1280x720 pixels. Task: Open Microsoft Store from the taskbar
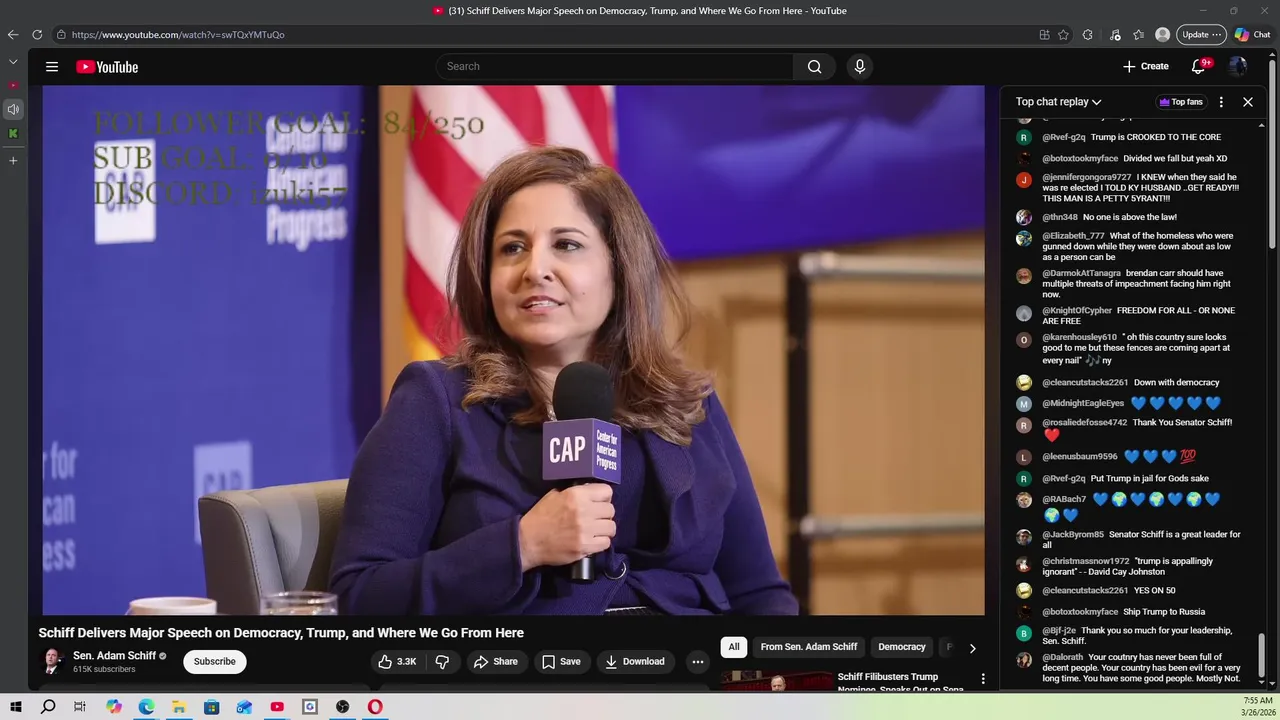tap(212, 707)
